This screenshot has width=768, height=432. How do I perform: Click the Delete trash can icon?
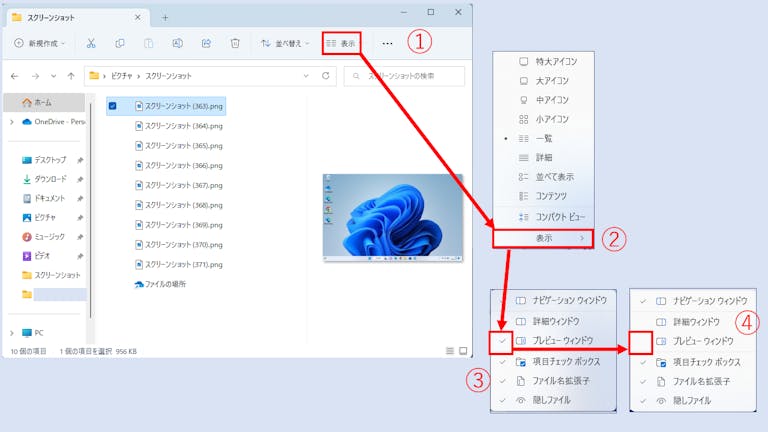pyautogui.click(x=235, y=43)
